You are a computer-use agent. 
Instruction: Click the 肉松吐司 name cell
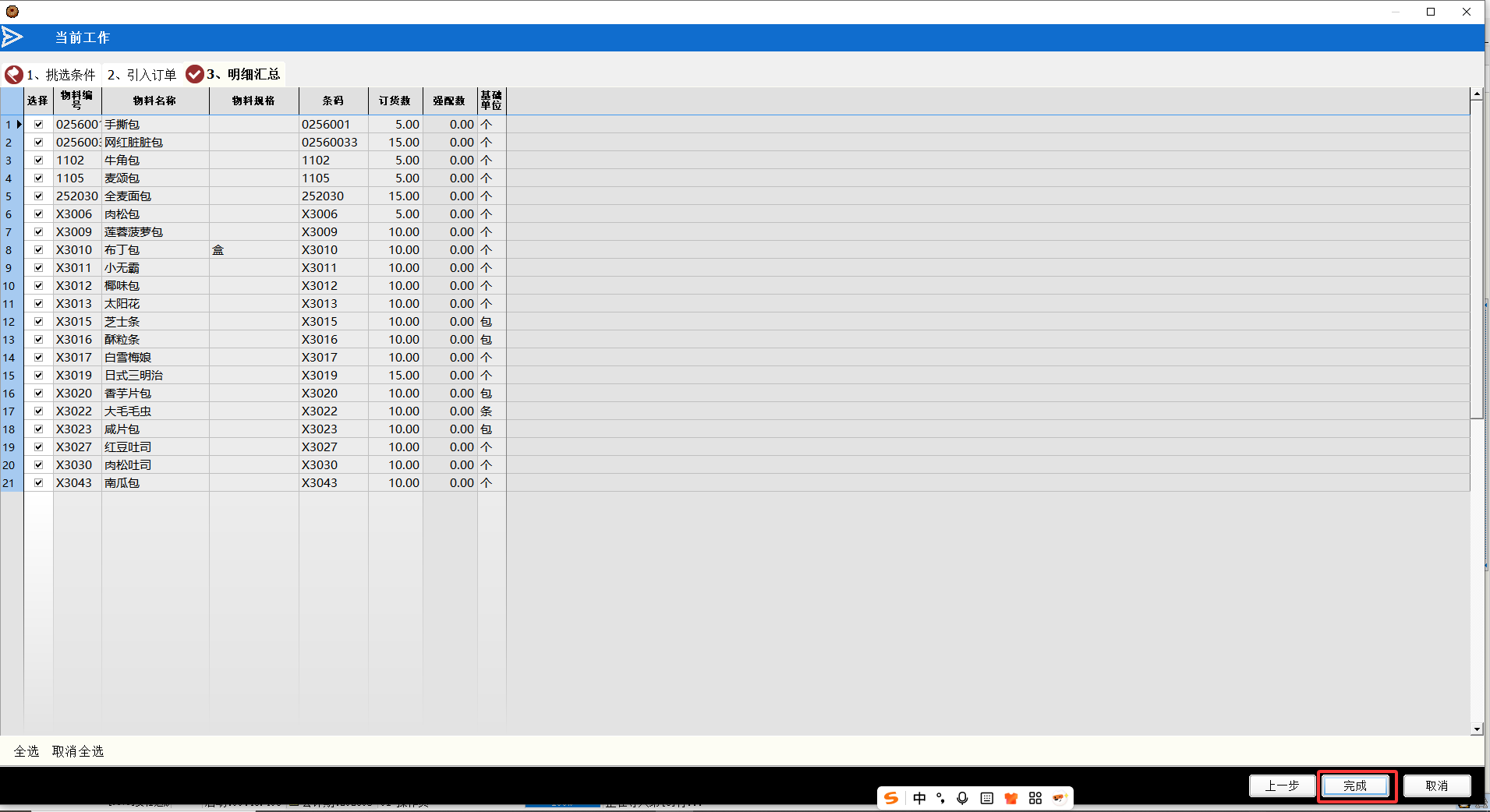(x=155, y=464)
